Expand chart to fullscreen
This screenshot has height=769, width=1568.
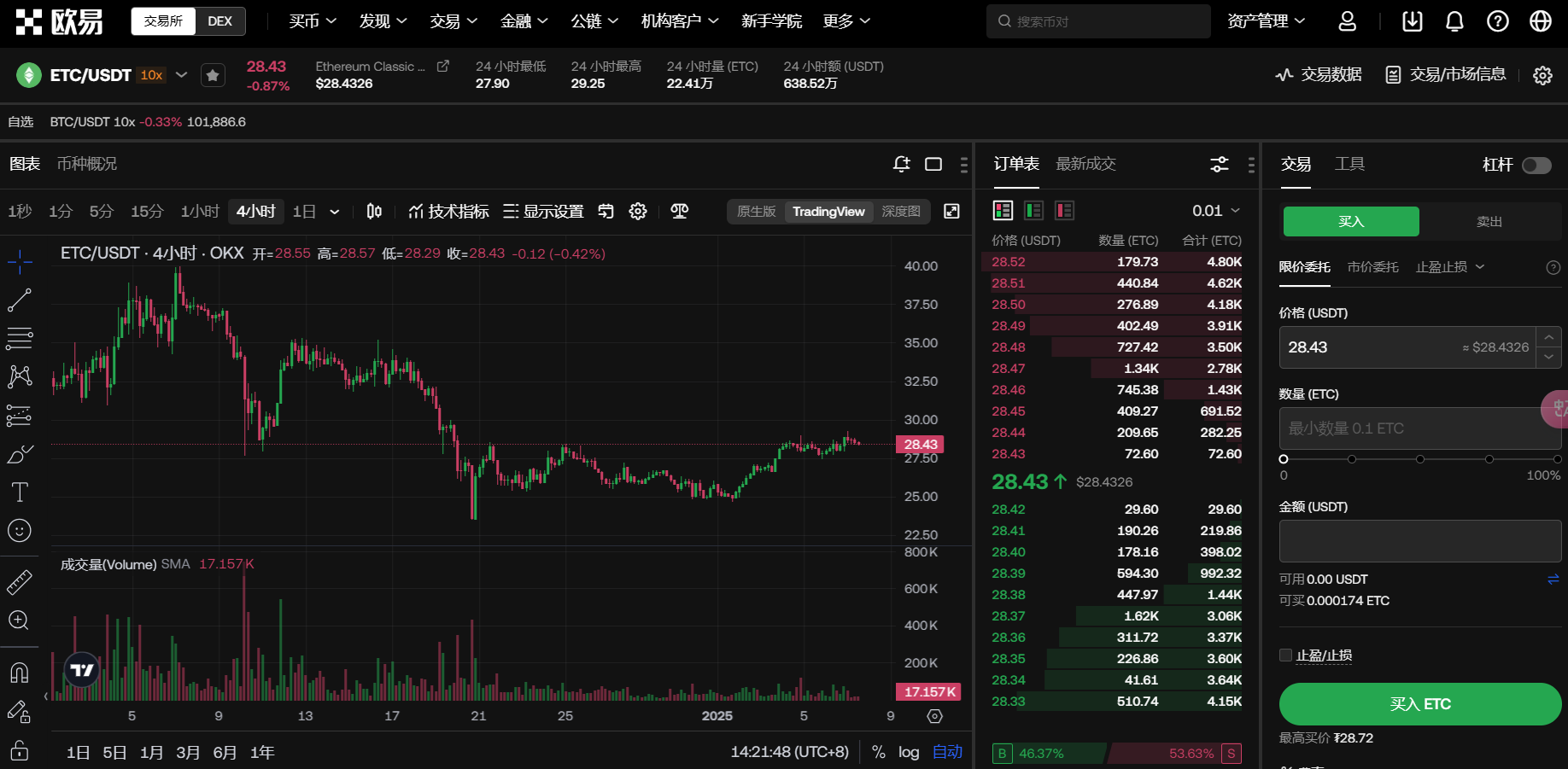(951, 212)
